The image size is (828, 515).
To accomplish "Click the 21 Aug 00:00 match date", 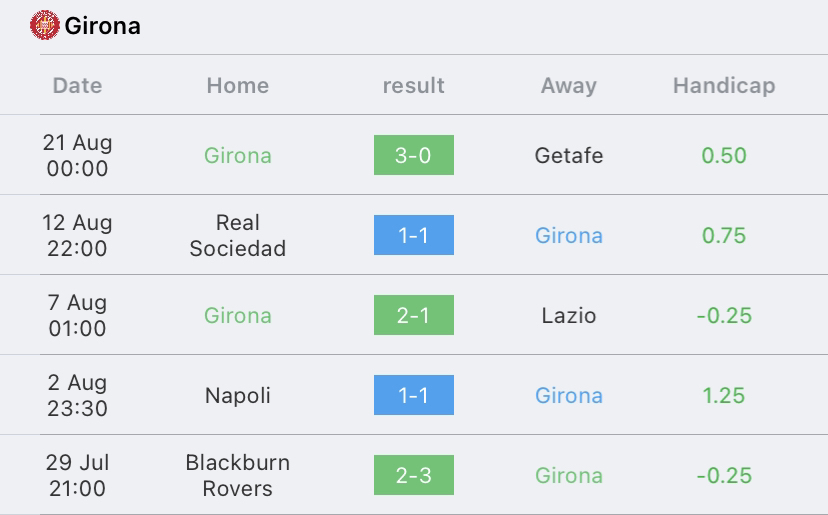I will pos(77,155).
